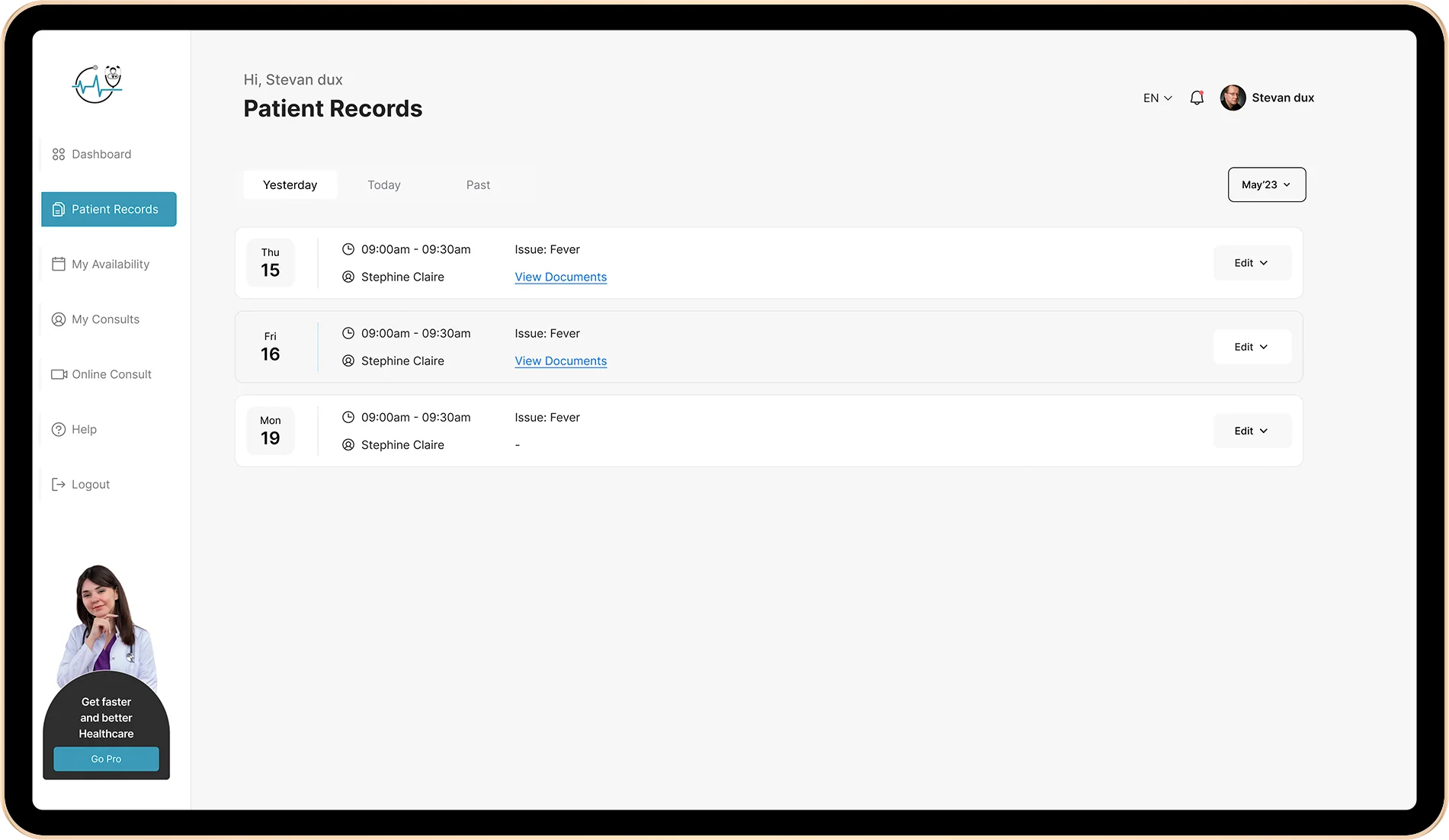Open View Documents for Thu 15 appointment
This screenshot has width=1449, height=840.
(560, 277)
